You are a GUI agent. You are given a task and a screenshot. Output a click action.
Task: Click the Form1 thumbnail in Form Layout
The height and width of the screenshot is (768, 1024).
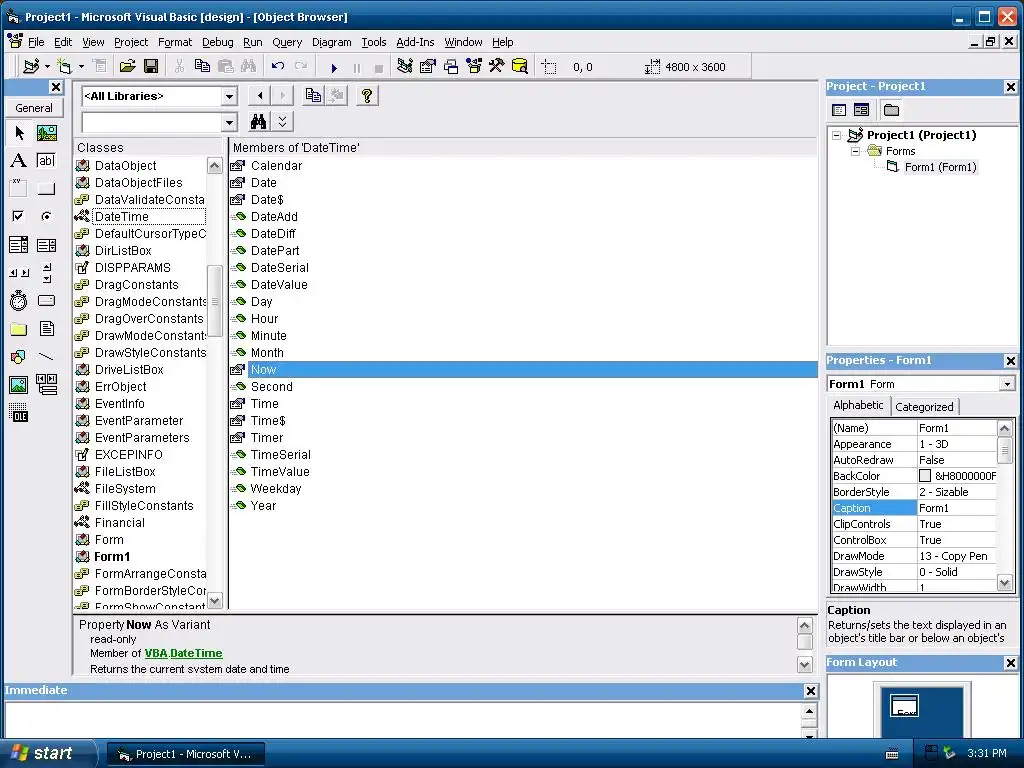904,705
